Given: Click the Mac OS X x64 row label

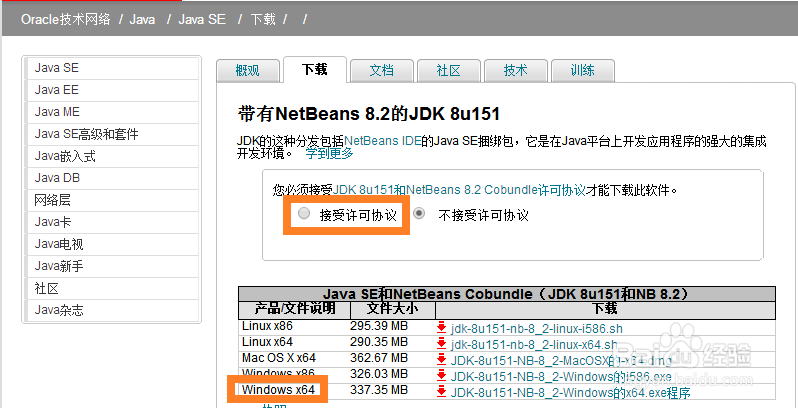Looking at the screenshot, I should point(278,358).
